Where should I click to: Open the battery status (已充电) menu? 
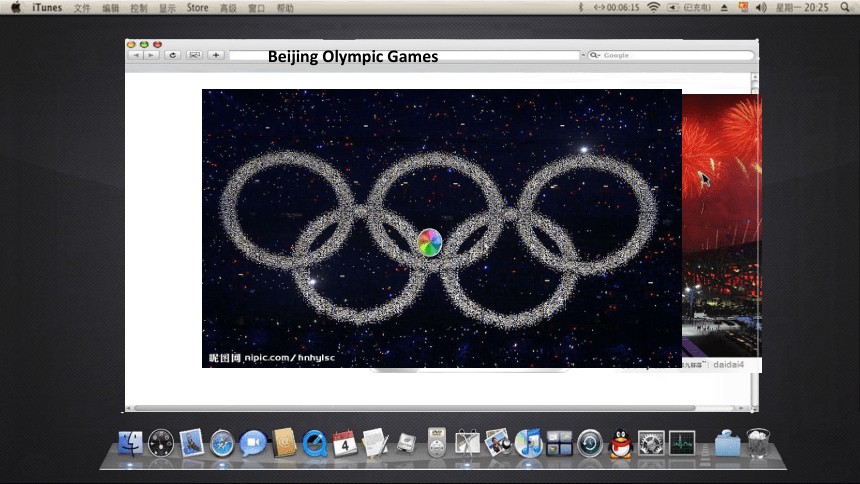coord(689,8)
